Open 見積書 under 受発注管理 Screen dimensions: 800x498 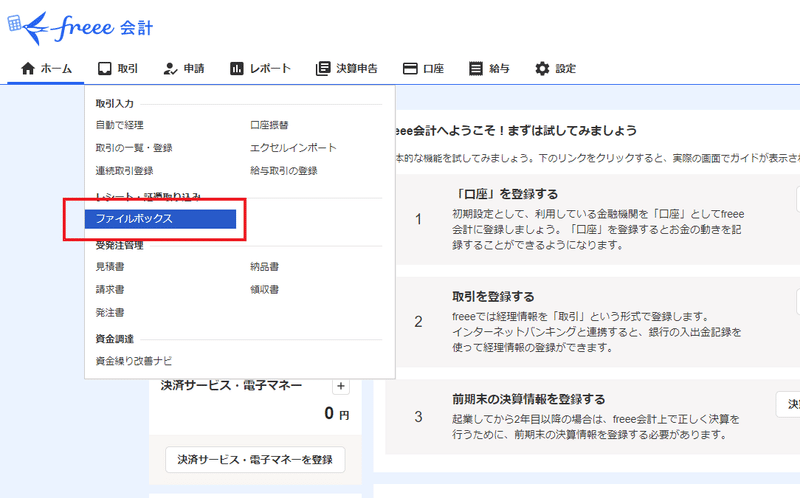[110, 267]
